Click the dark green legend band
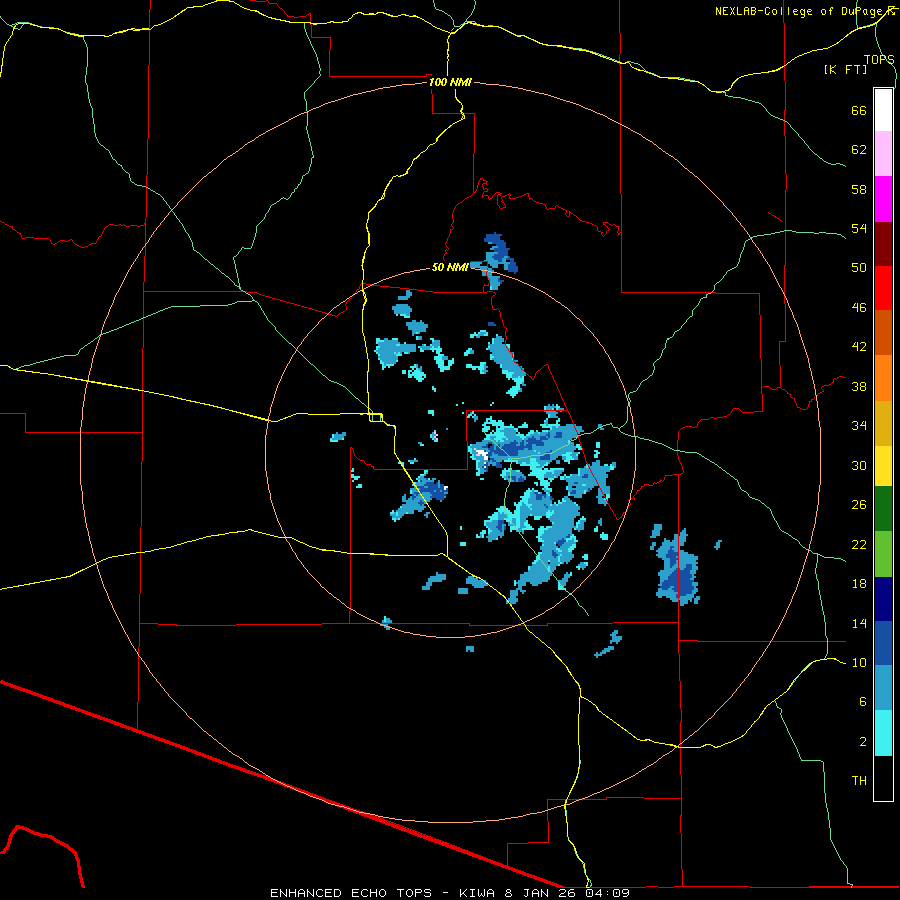 click(x=883, y=509)
